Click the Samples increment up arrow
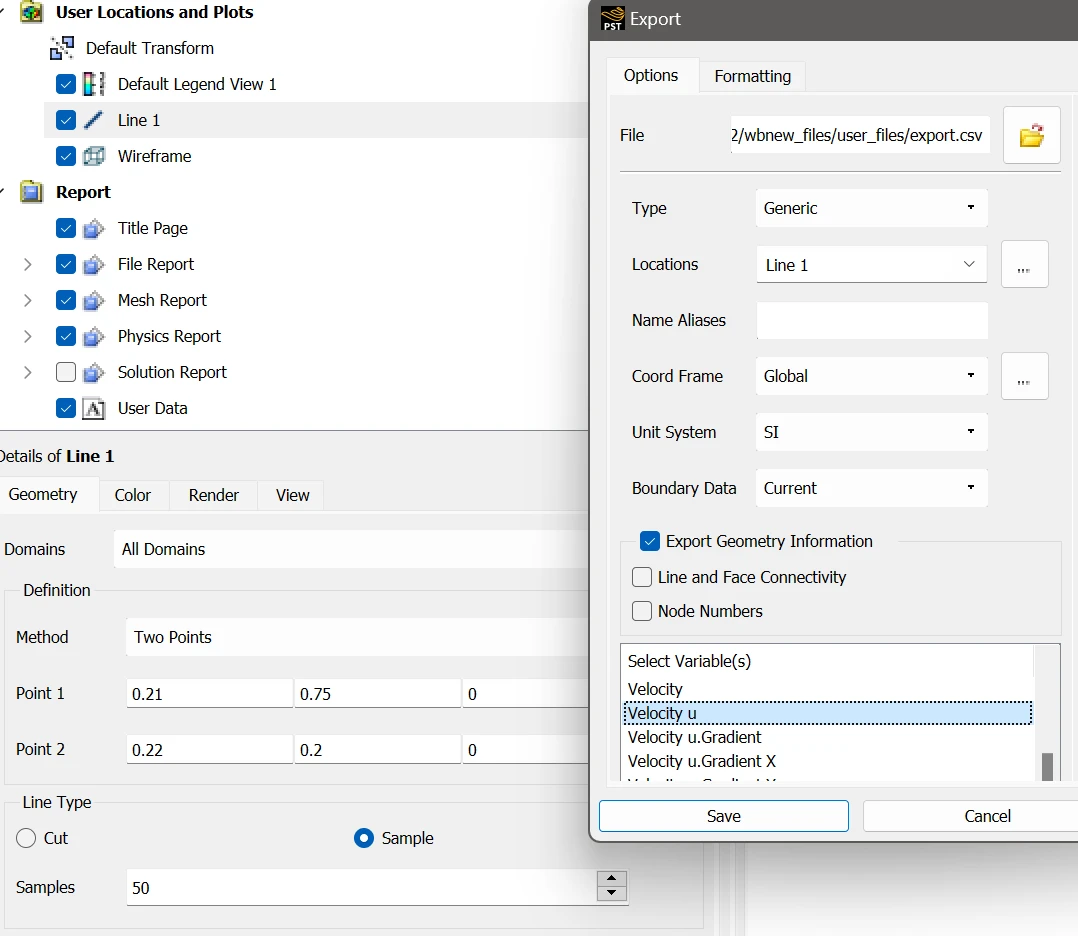The width and height of the screenshot is (1078, 936). [611, 878]
